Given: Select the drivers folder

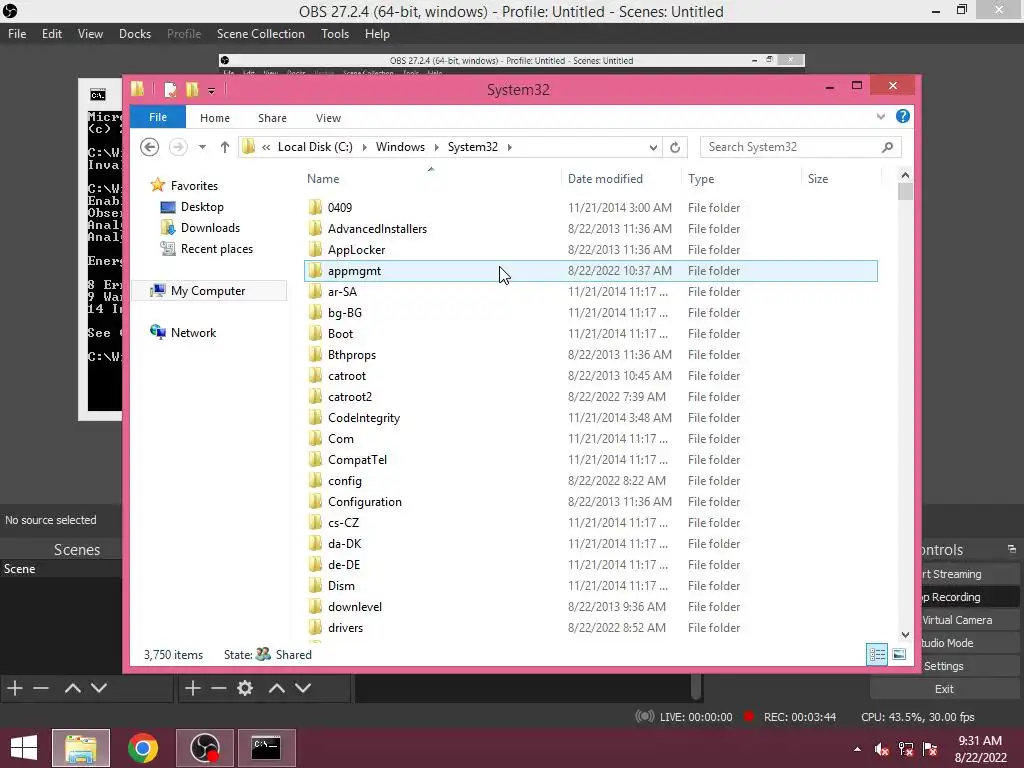Looking at the screenshot, I should [590, 628].
